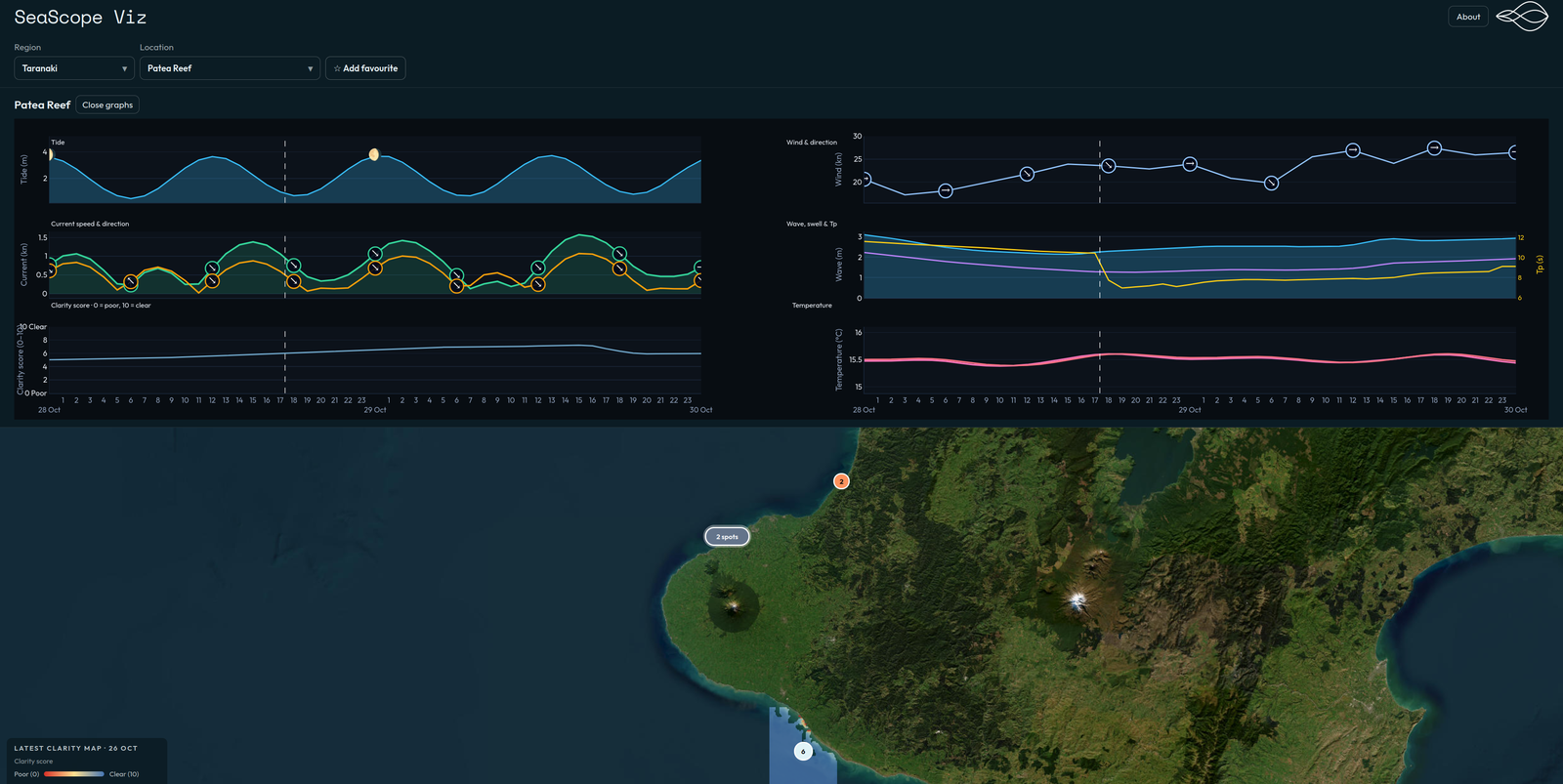1563x784 pixels.
Task: Click orange current marker at 28 Oct hour 12
Action: 212,281
